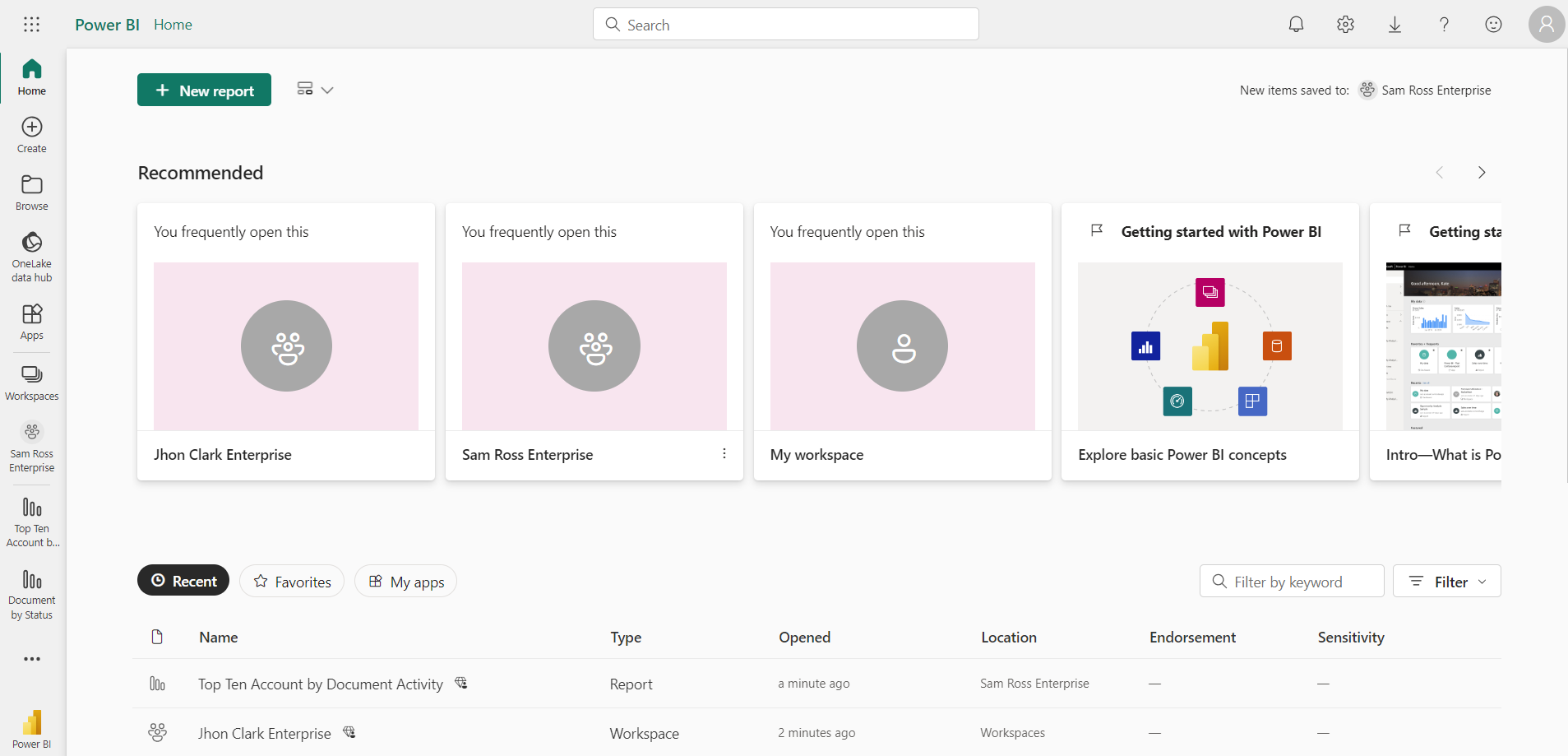Image resolution: width=1568 pixels, height=756 pixels.
Task: Open Explore basic Power BI concepts card
Action: [1210, 341]
